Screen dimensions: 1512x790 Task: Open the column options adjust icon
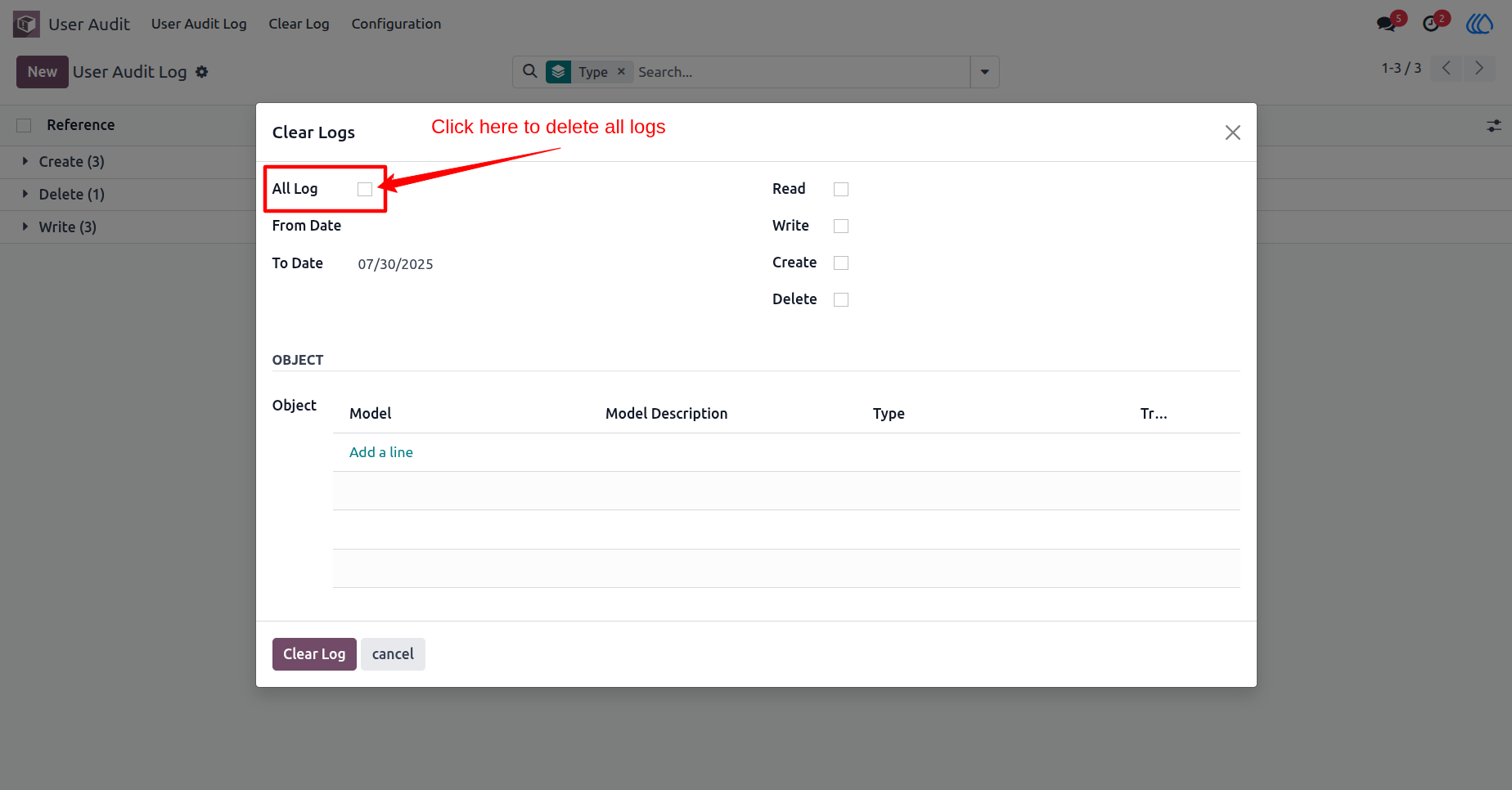click(x=1494, y=126)
